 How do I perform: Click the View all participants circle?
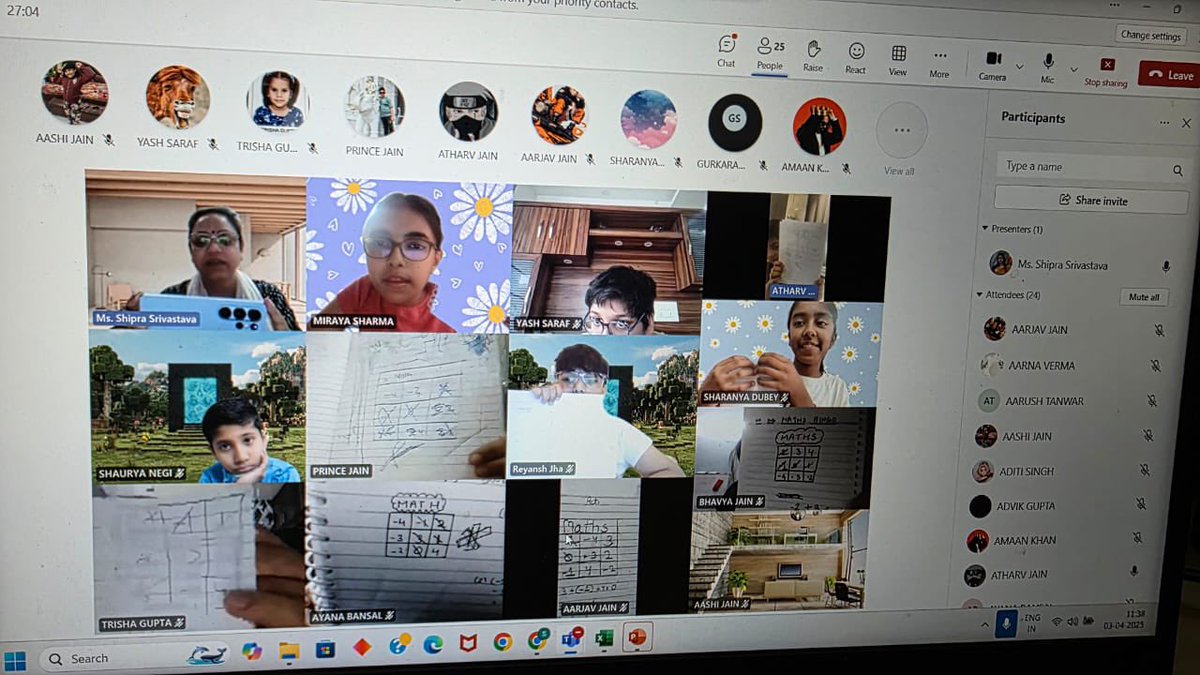point(901,131)
